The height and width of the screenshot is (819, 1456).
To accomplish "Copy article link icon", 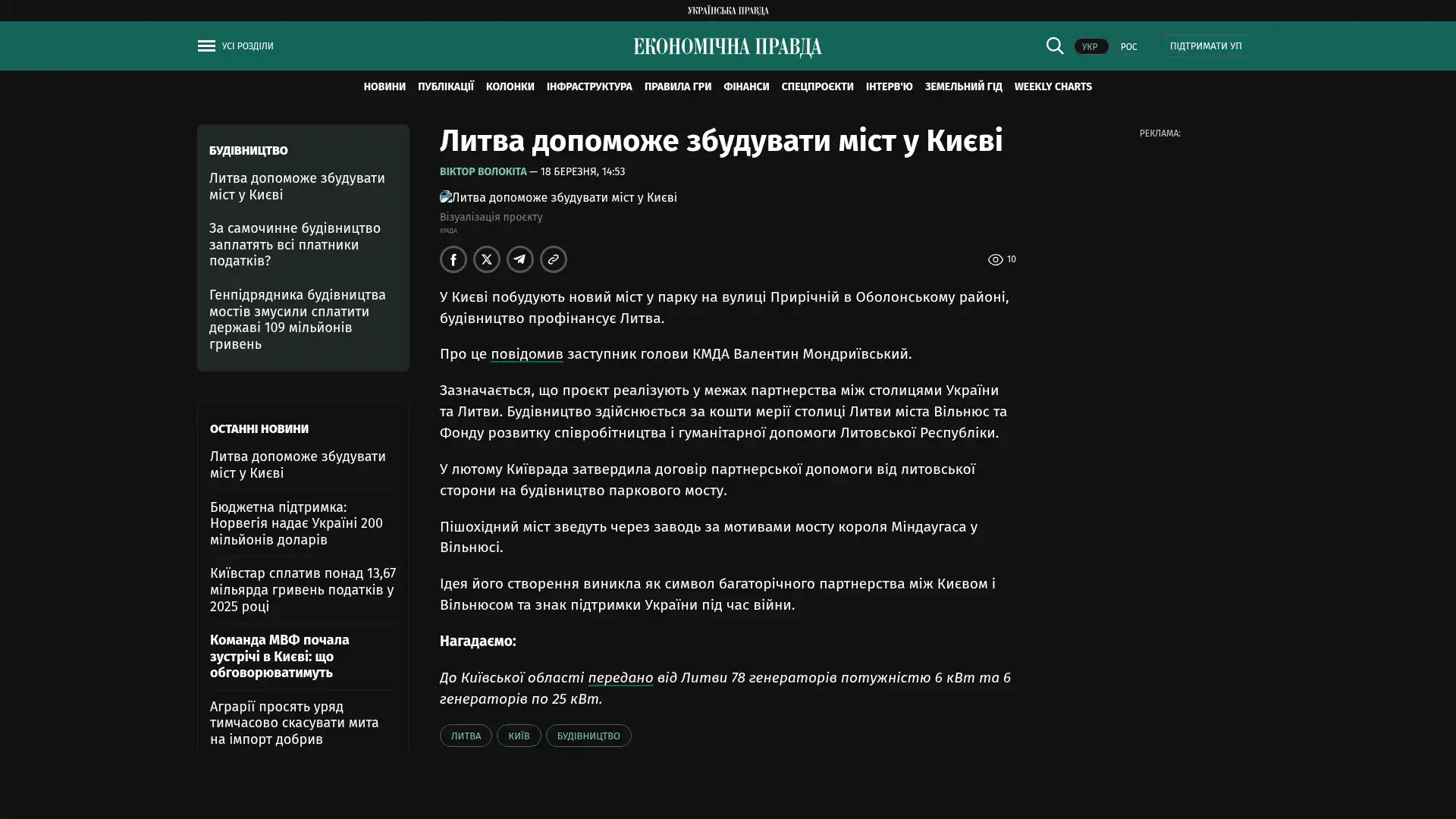I will pos(553,259).
